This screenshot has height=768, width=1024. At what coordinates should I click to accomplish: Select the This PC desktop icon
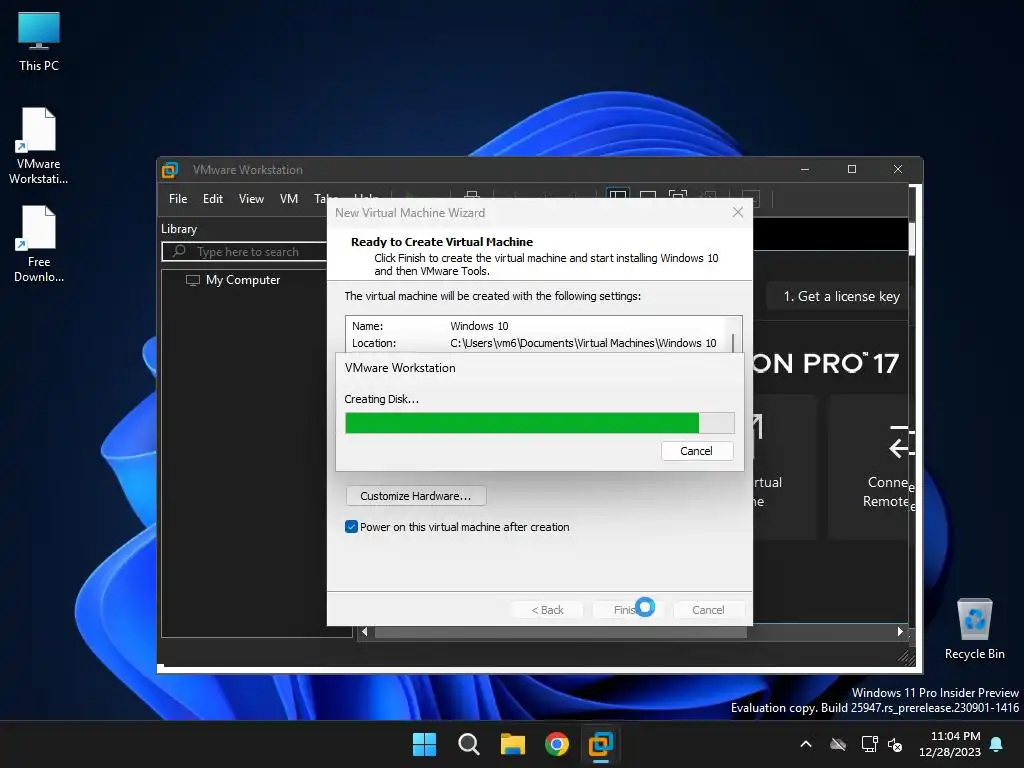coord(39,41)
